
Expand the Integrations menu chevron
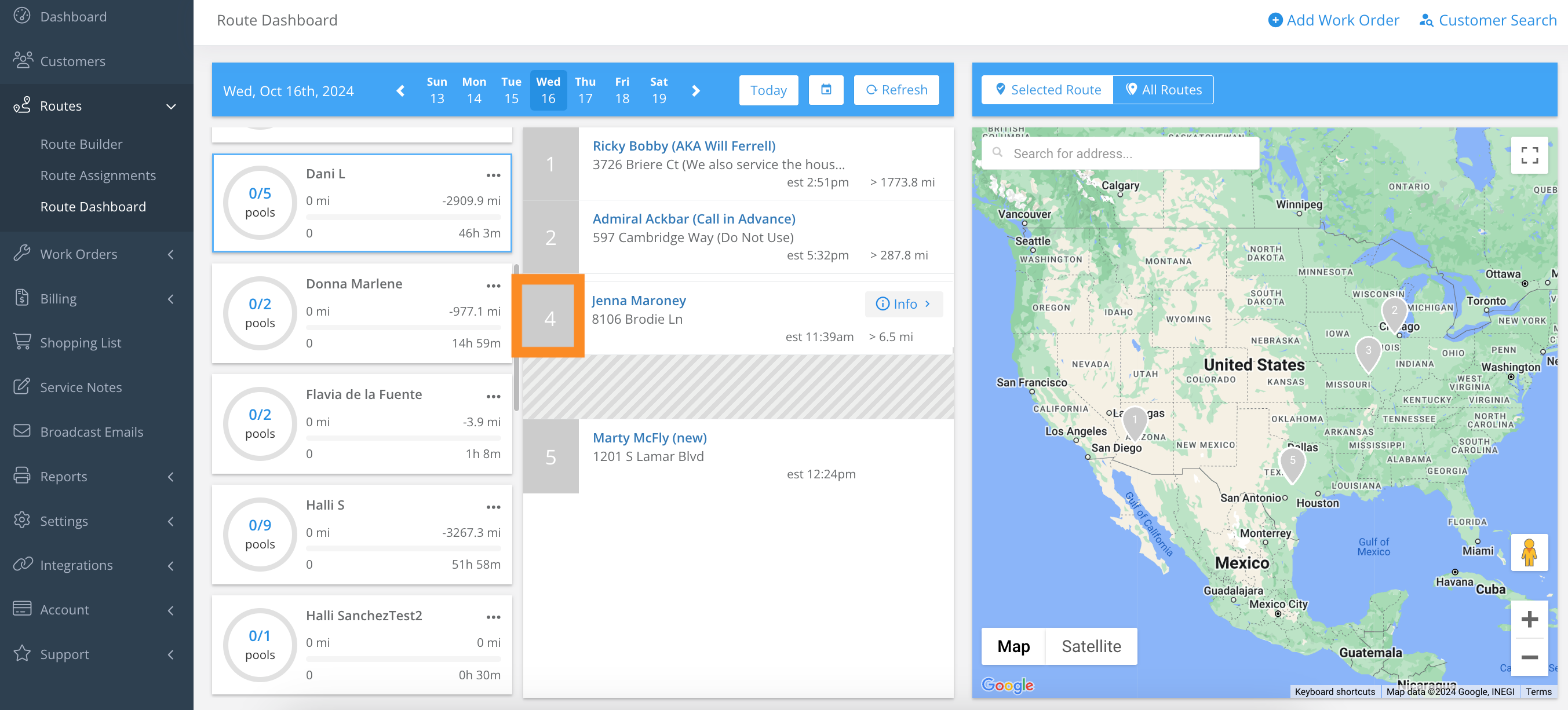point(171,566)
